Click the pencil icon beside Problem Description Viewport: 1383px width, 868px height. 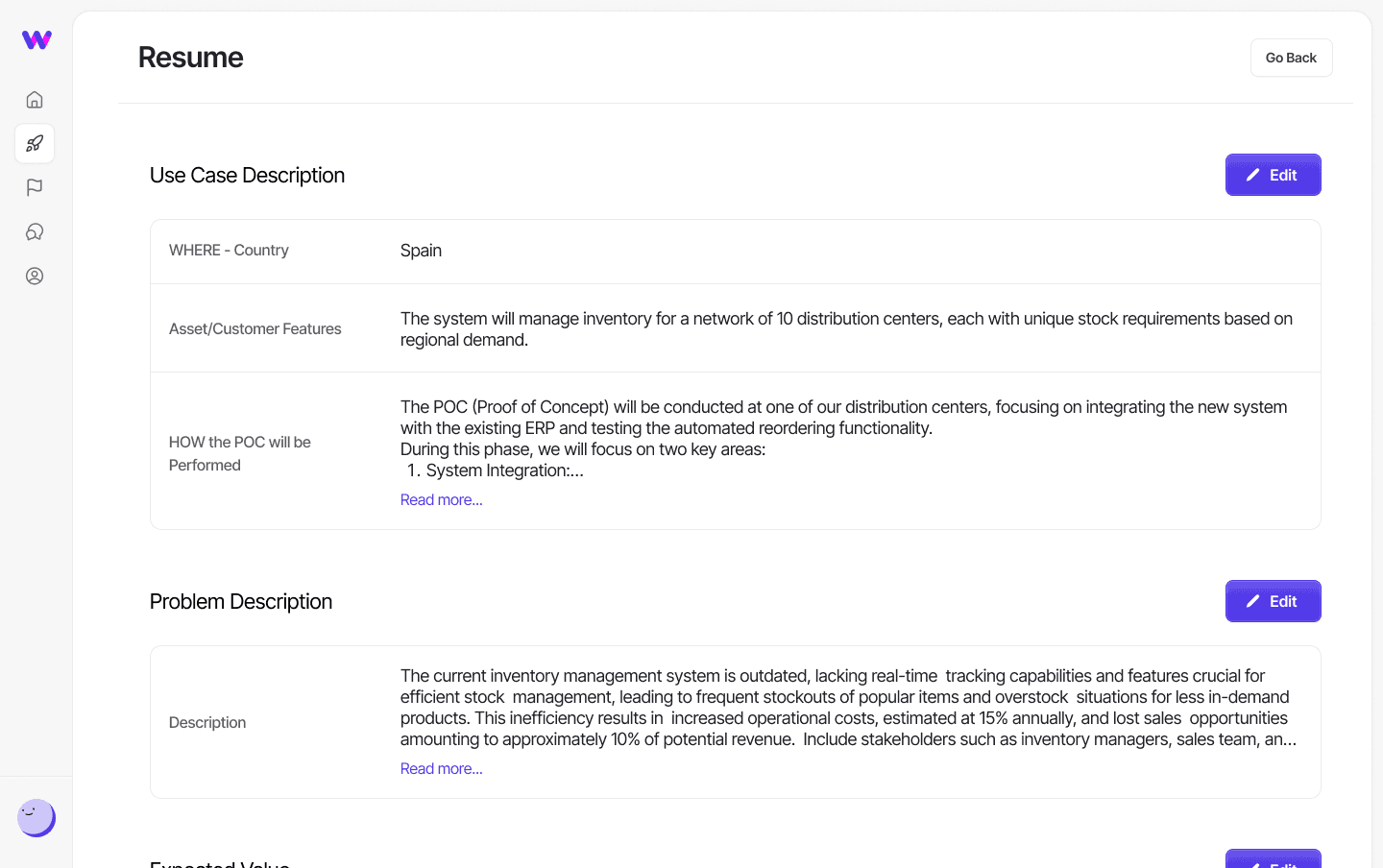pos(1252,601)
